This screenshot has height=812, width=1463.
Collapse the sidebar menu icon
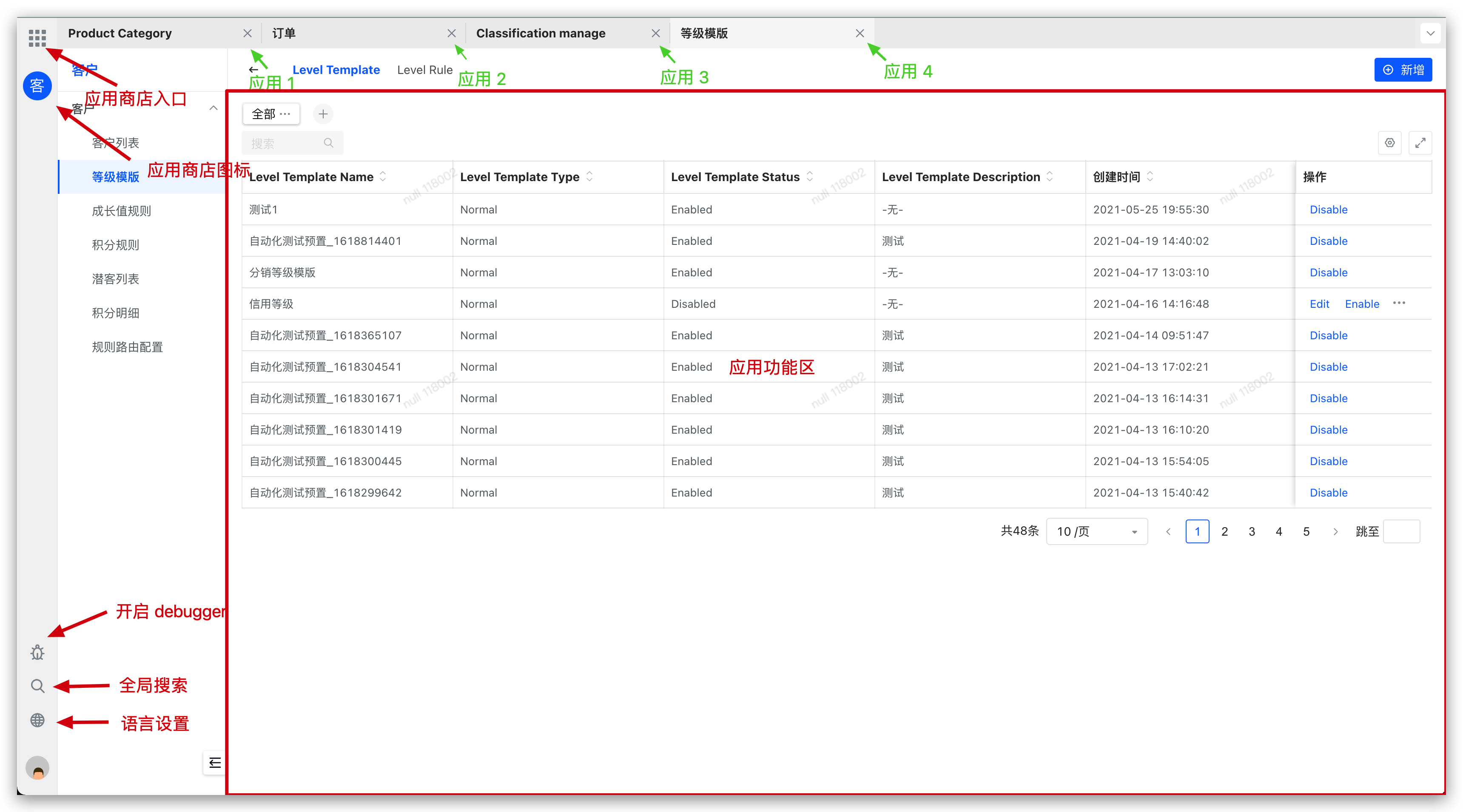(x=215, y=763)
